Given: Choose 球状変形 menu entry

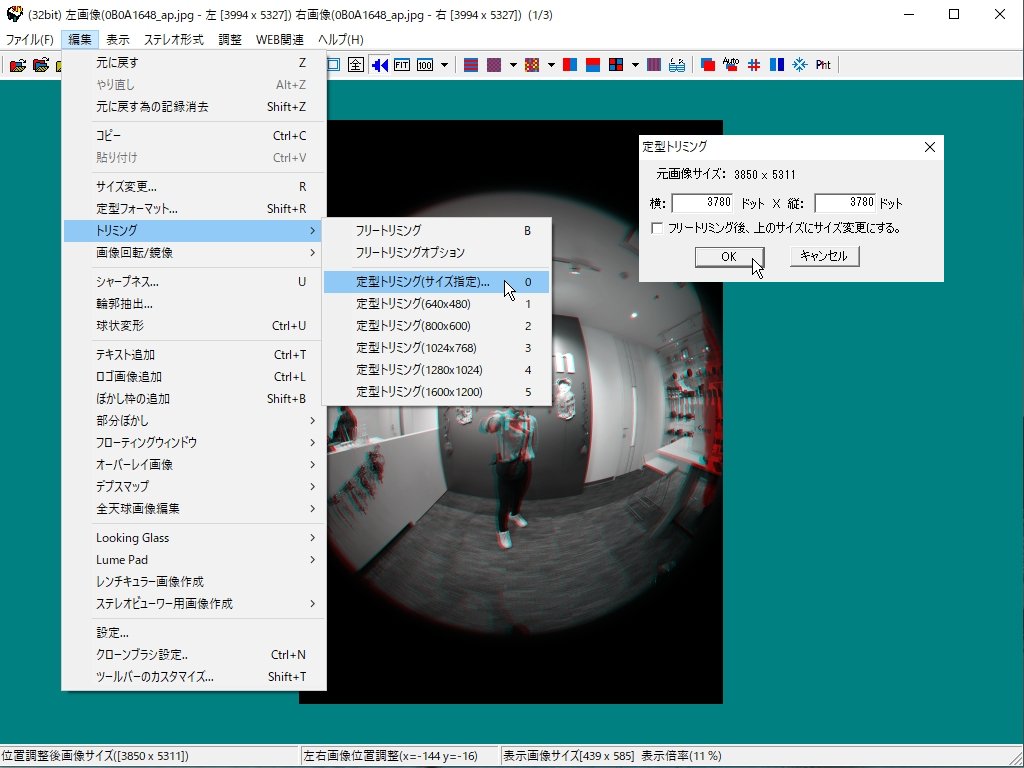Looking at the screenshot, I should tap(194, 326).
